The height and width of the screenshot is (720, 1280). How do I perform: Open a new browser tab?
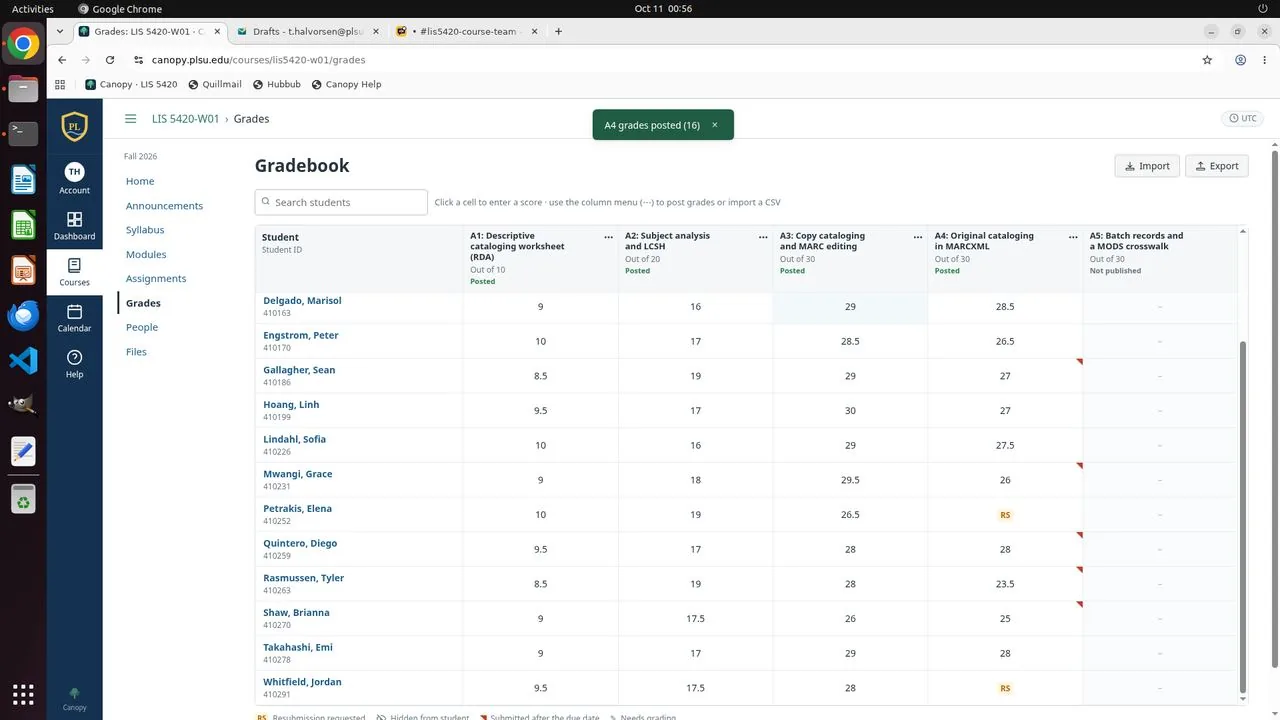[x=558, y=31]
